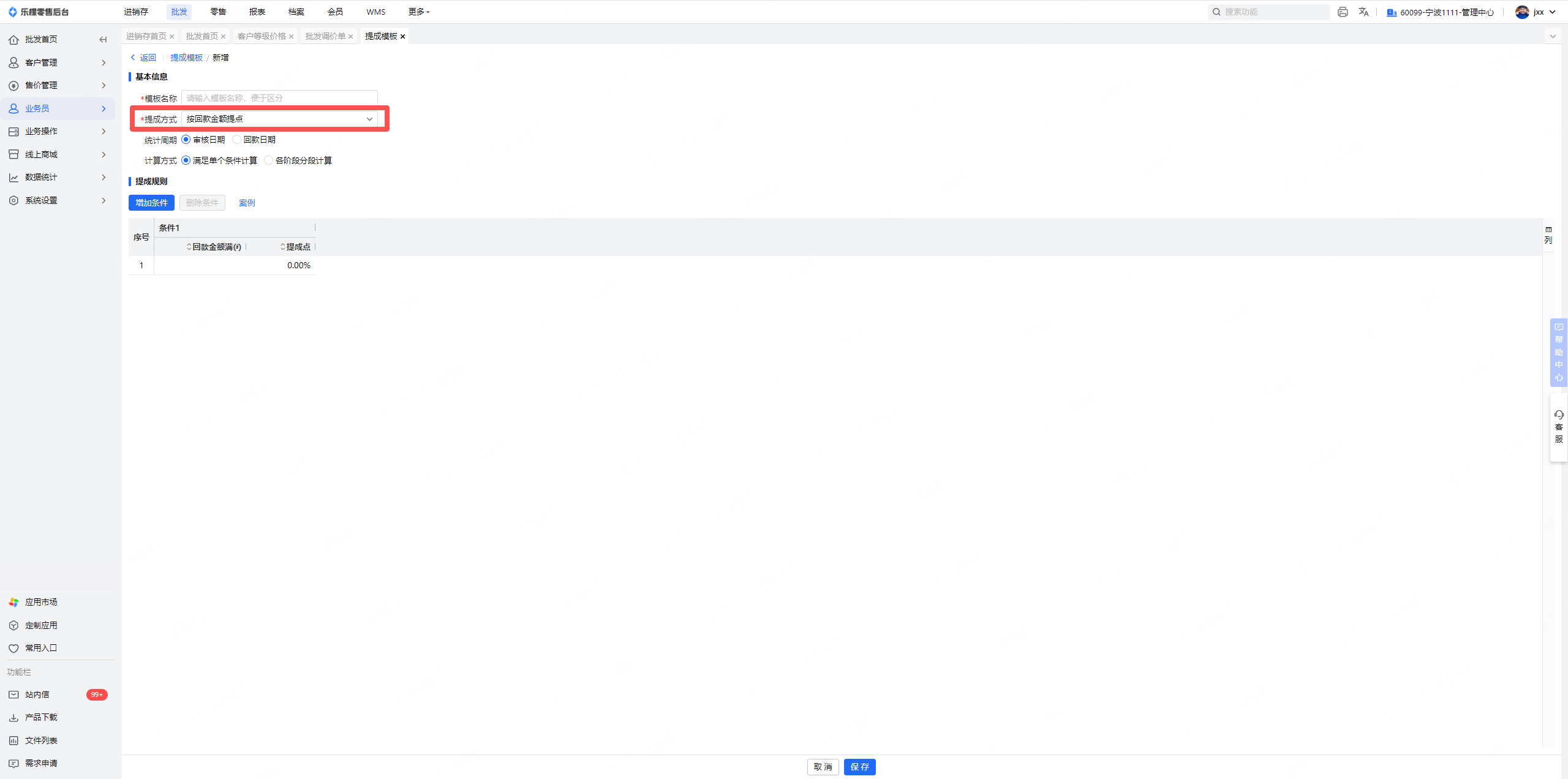Expand the 客户管理 sidebar section

58,62
